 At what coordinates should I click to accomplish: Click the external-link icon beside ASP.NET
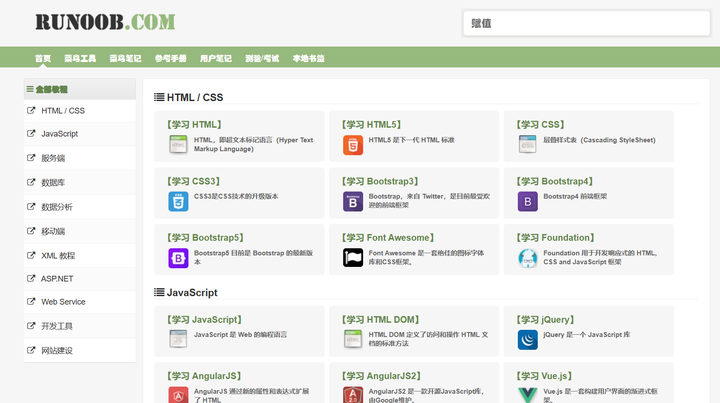(31, 278)
